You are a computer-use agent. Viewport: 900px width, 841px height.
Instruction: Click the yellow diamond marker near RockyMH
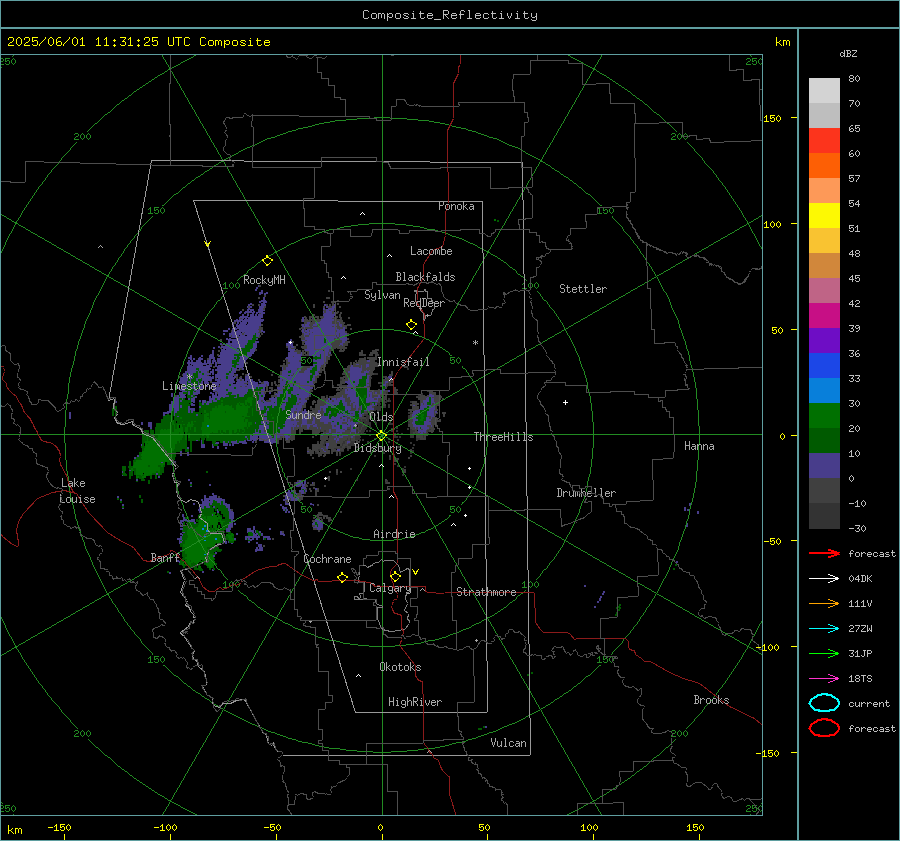pyautogui.click(x=267, y=261)
